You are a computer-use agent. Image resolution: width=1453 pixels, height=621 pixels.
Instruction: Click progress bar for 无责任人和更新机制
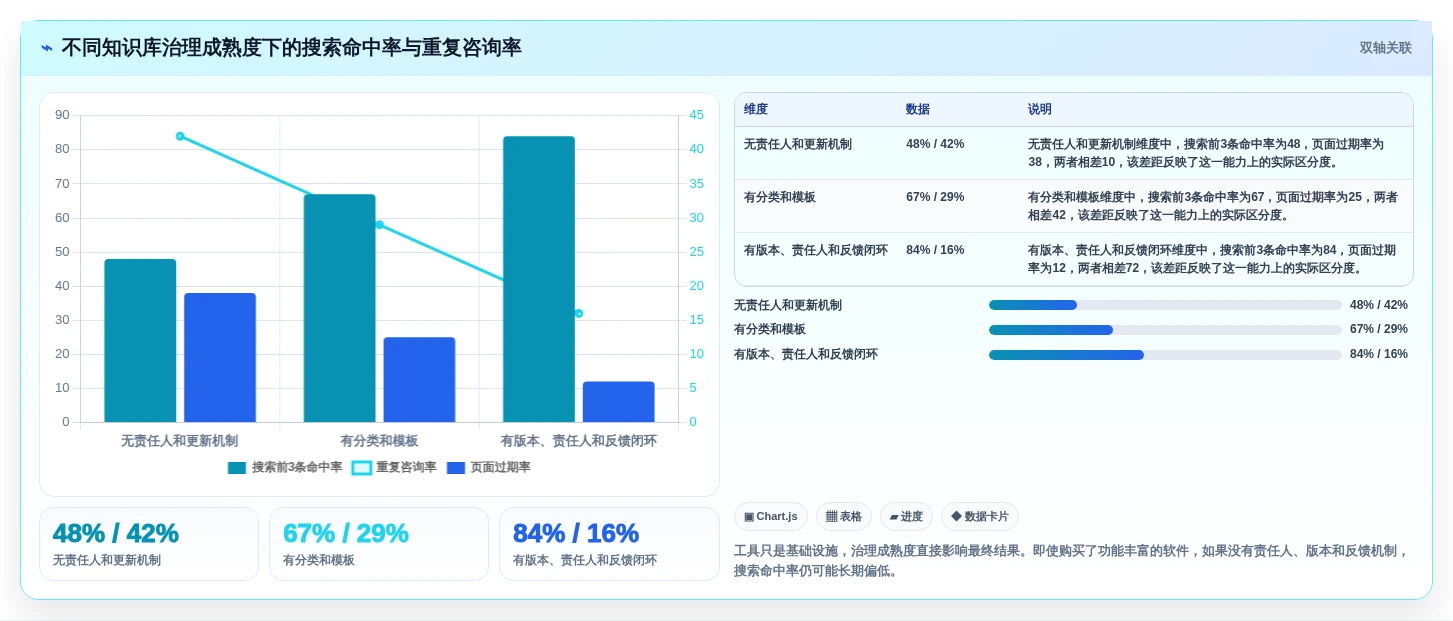[1165, 305]
